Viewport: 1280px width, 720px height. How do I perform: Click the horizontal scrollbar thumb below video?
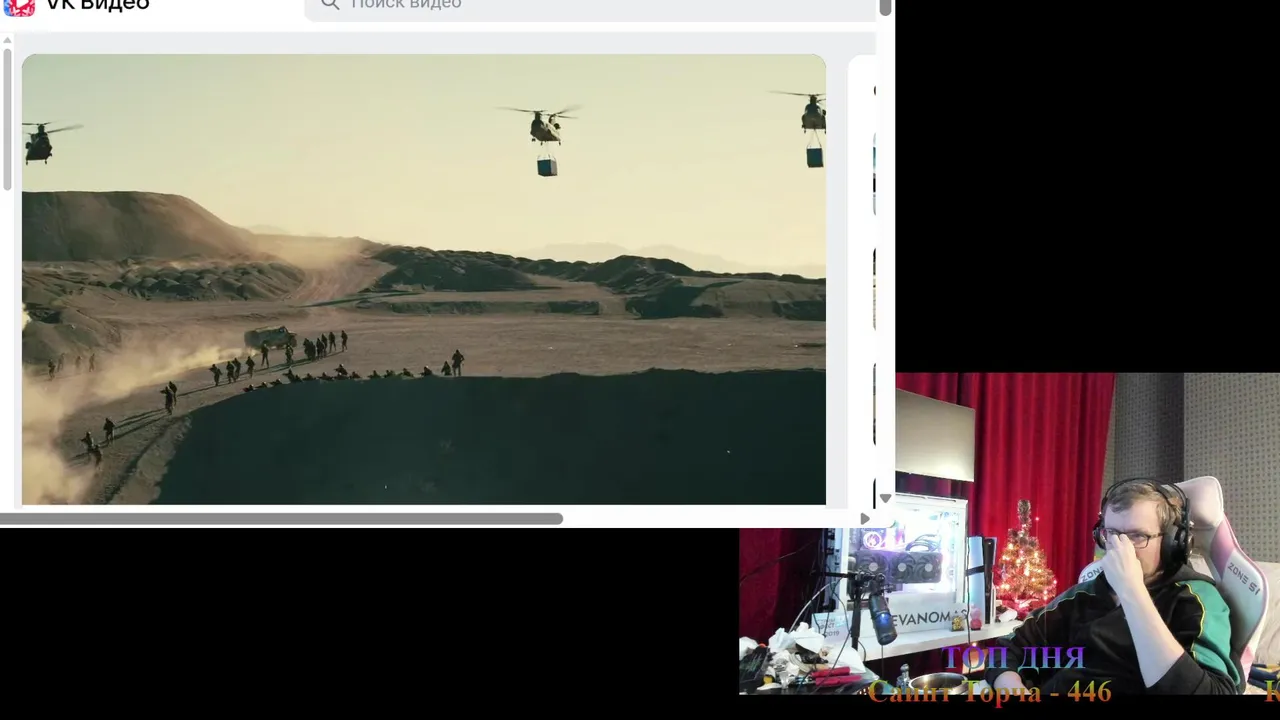281,519
